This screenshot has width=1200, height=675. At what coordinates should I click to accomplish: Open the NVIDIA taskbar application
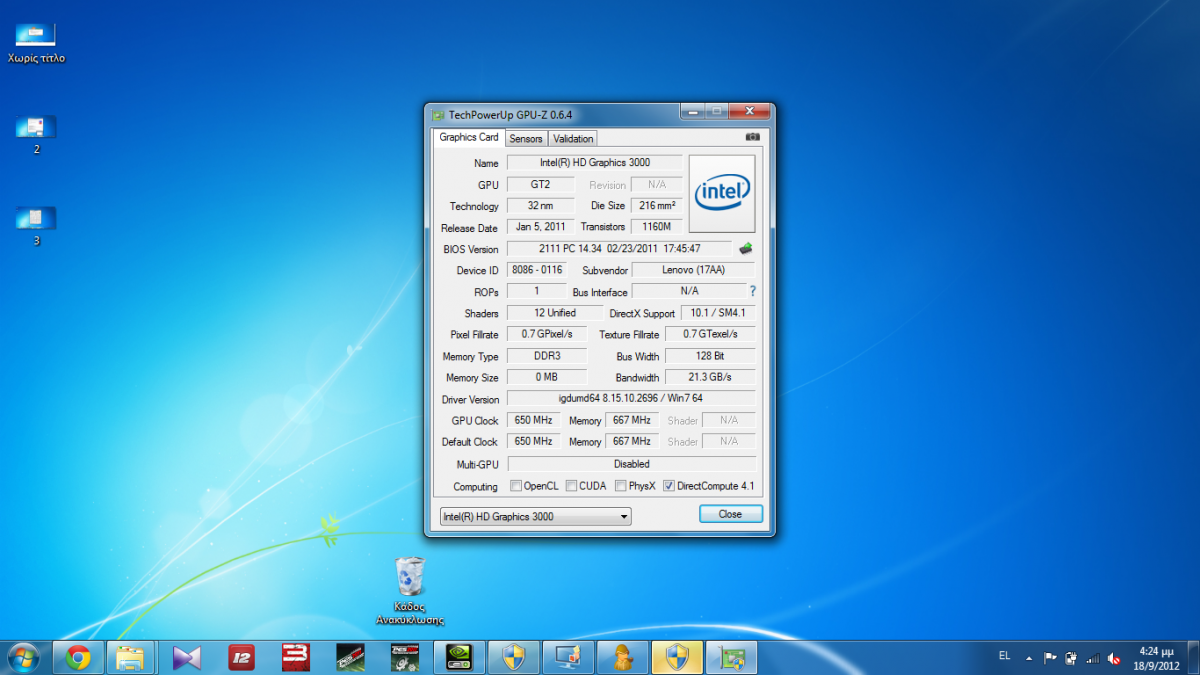click(x=459, y=657)
